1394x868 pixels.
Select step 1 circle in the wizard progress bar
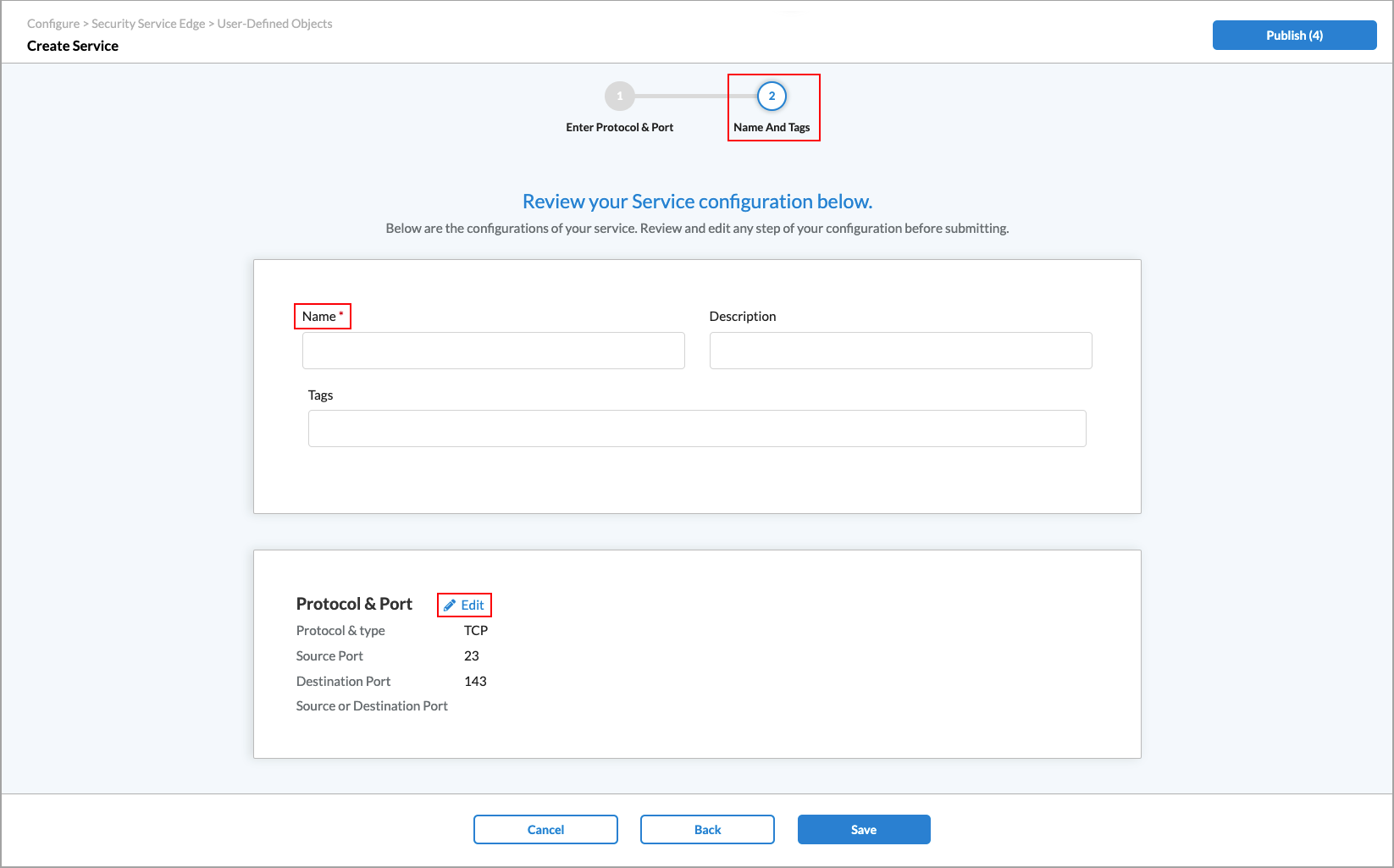click(x=619, y=96)
